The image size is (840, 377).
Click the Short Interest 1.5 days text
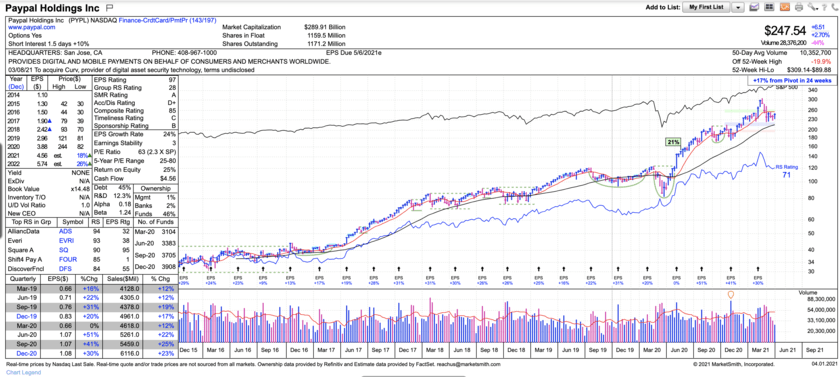49,43
